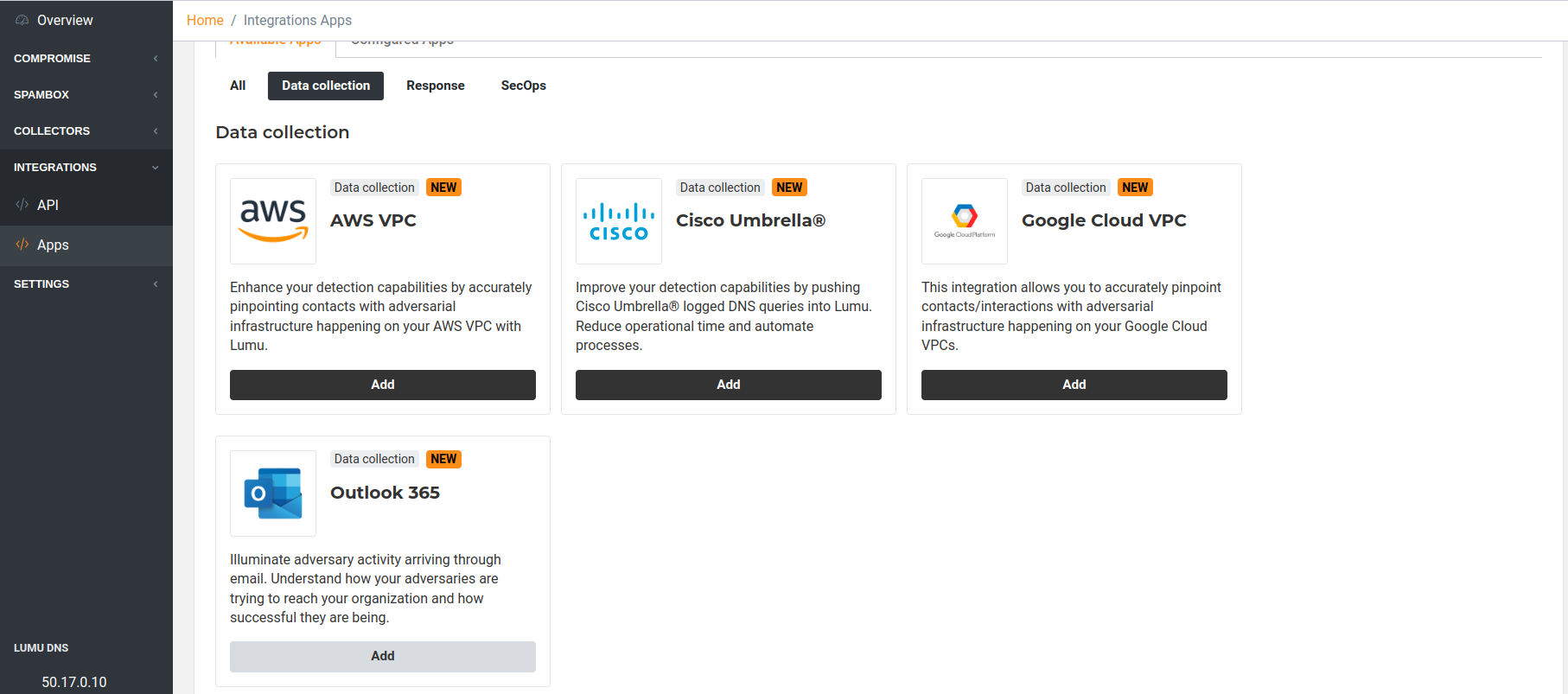Switch to the SecOps filter tab
Viewport: 1568px width, 694px height.
(x=524, y=86)
